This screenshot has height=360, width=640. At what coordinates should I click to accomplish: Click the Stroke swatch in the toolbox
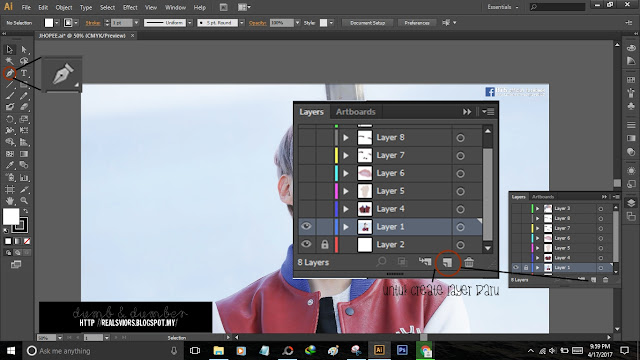[x=21, y=225]
